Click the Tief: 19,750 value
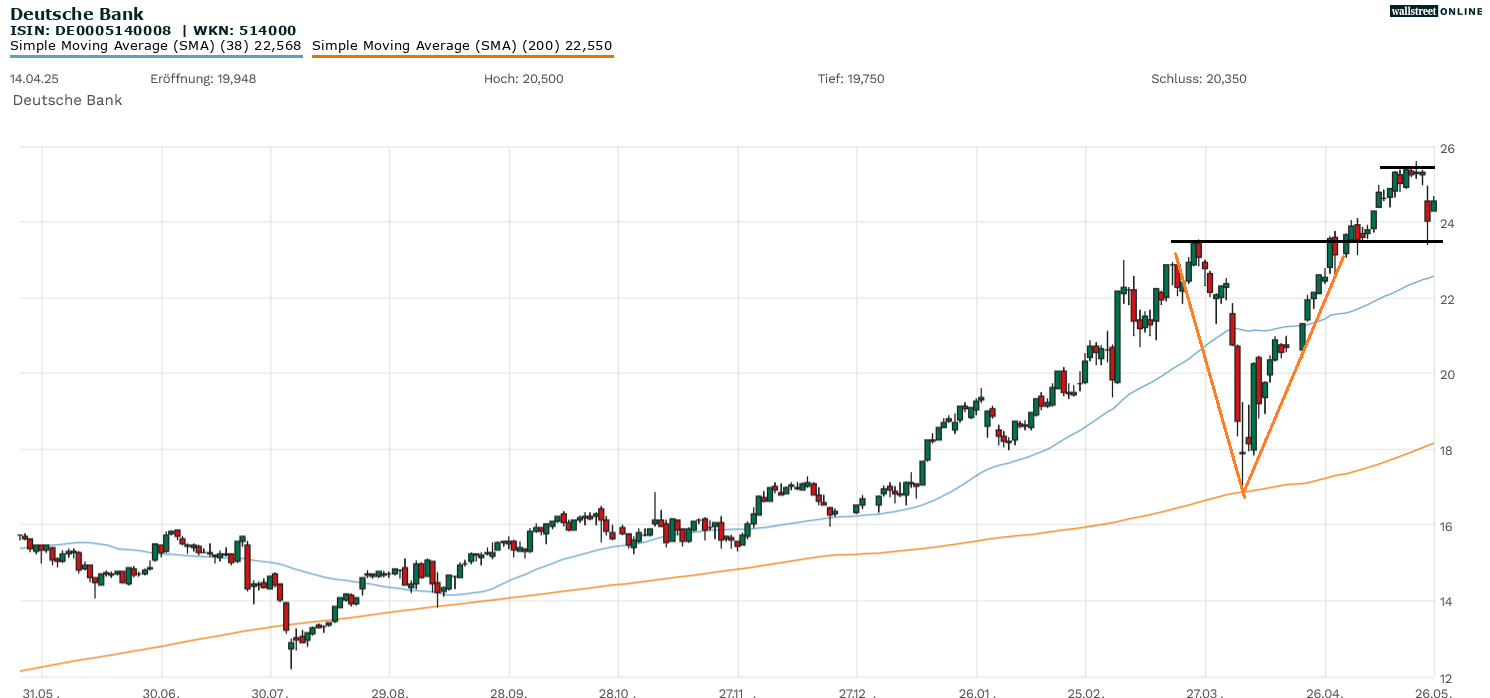This screenshot has height=698, width=1490. (x=851, y=79)
